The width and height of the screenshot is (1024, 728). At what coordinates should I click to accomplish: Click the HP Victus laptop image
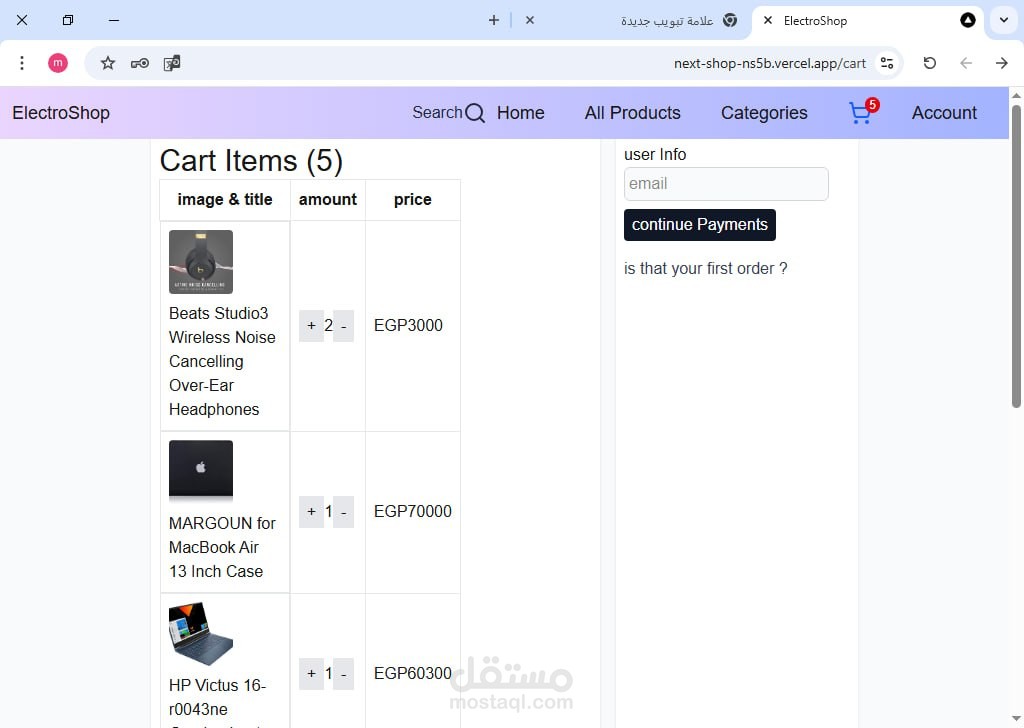tap(201, 633)
